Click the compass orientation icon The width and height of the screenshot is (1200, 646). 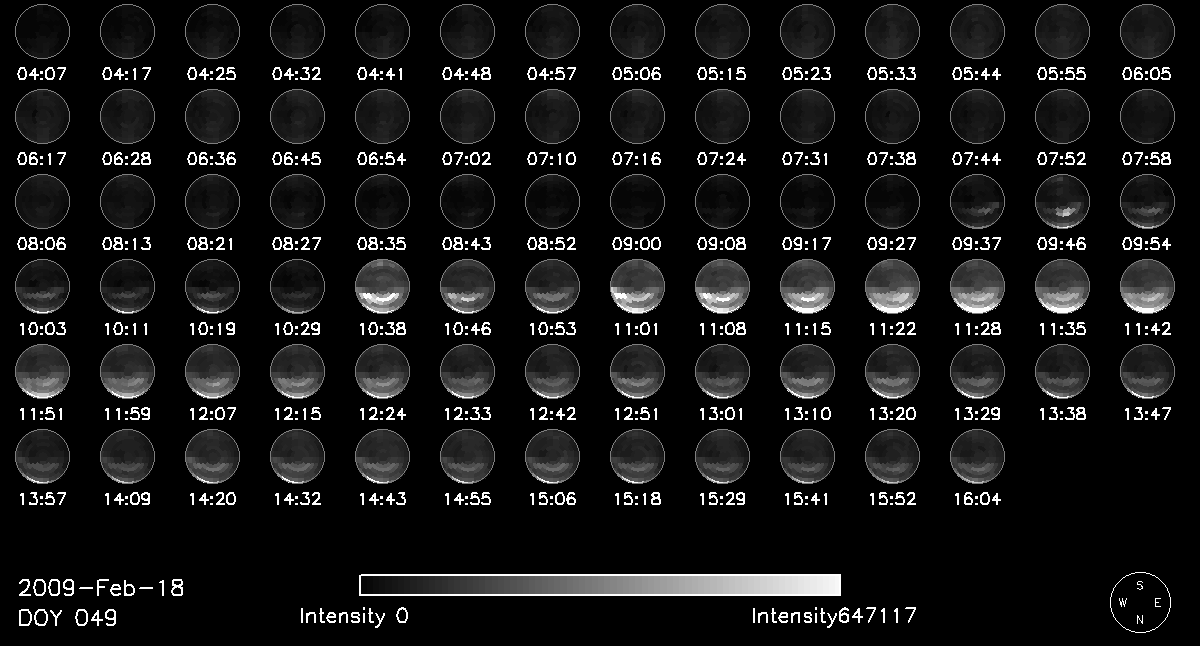[x=1139, y=603]
